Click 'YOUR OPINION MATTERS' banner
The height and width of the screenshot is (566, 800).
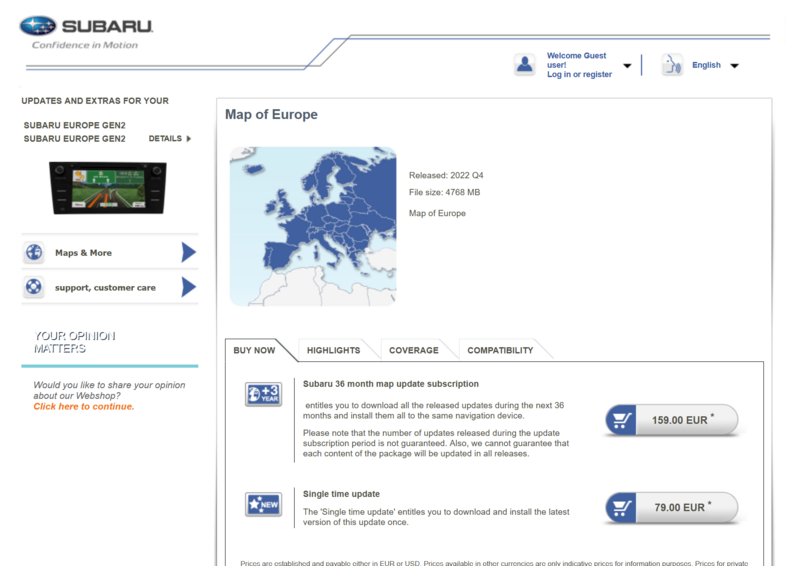point(74,342)
